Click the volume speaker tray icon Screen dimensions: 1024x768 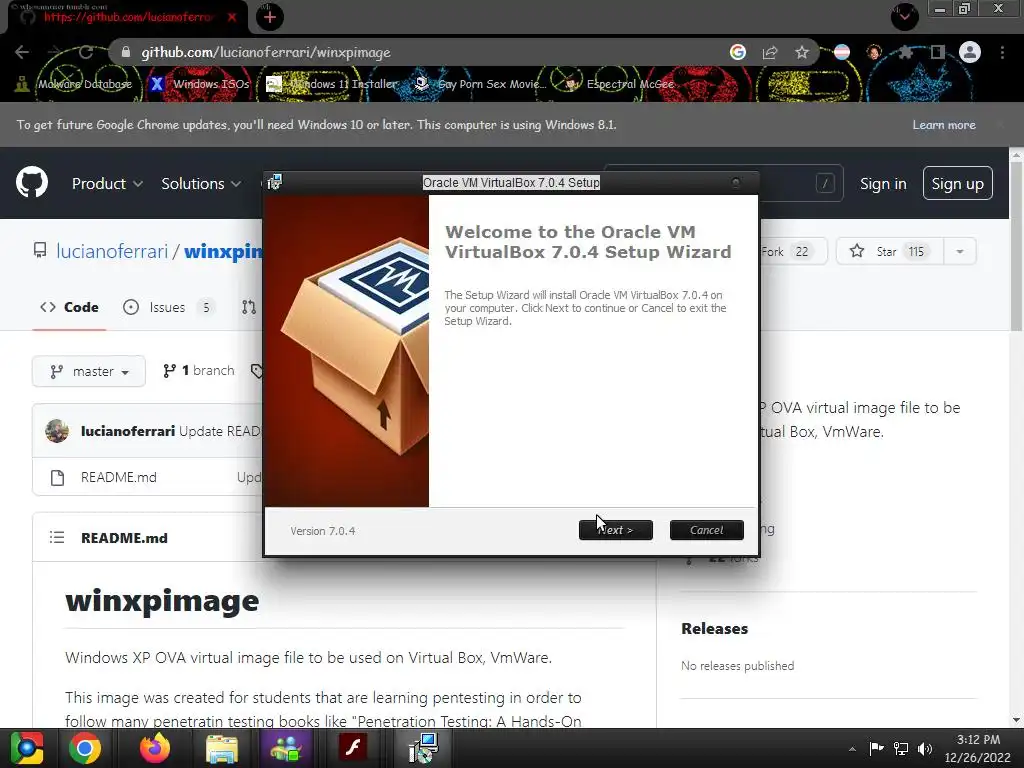(925, 748)
